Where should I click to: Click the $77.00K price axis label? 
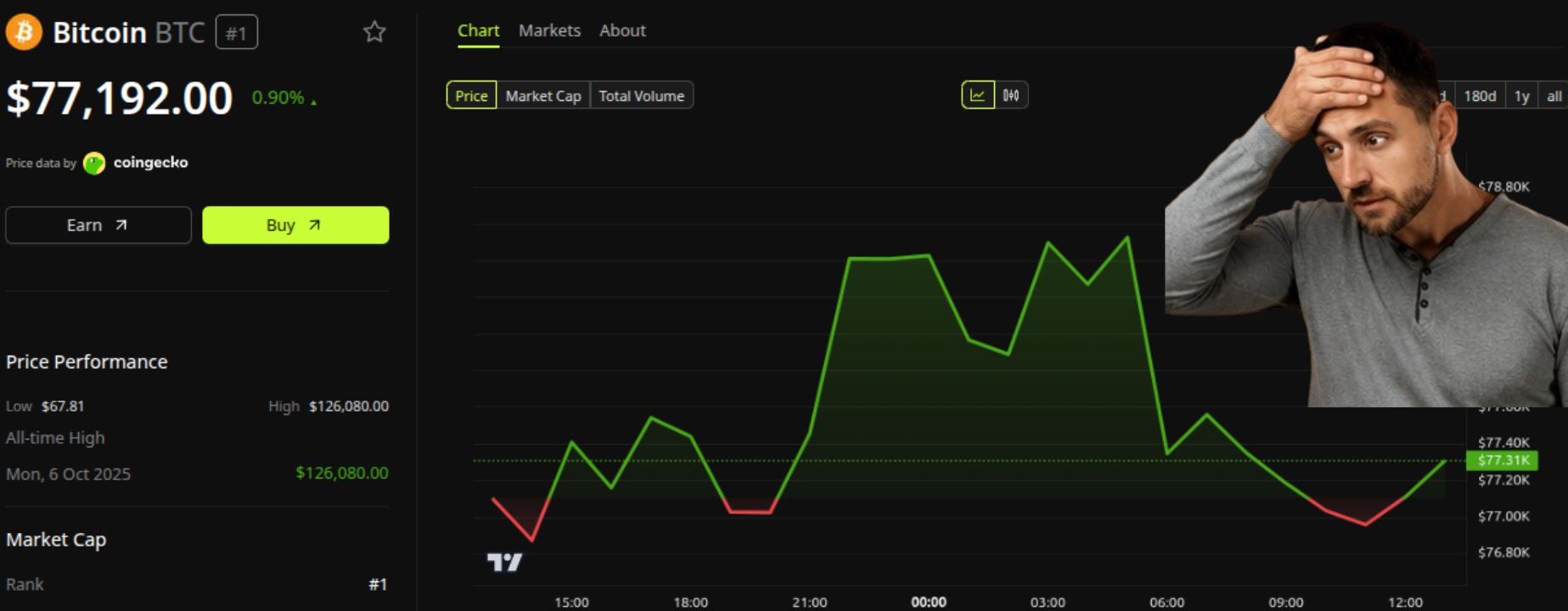pyautogui.click(x=1503, y=516)
